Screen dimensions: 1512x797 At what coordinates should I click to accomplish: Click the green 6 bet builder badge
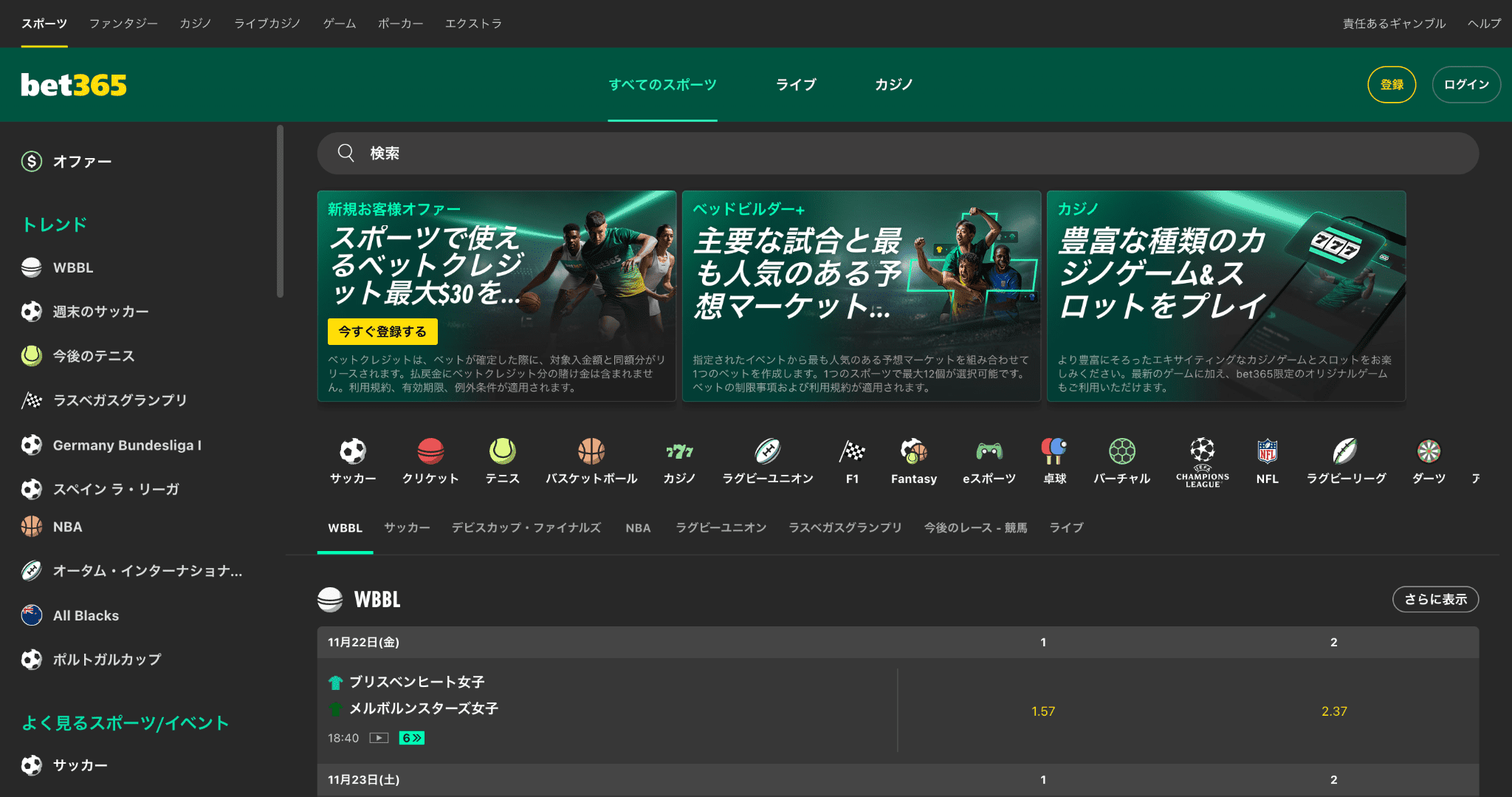[x=412, y=738]
